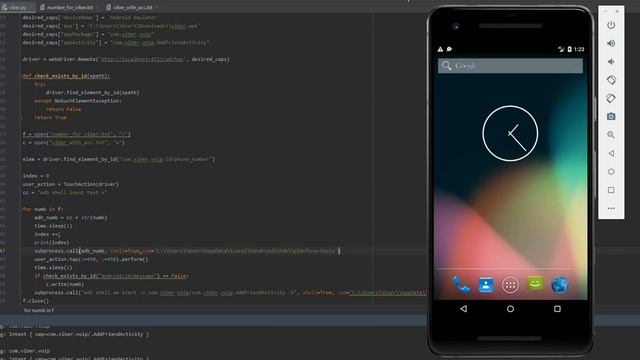Switch to the viber_with_acc.txt tab
The width and height of the screenshot is (640, 360).
click(132, 7)
